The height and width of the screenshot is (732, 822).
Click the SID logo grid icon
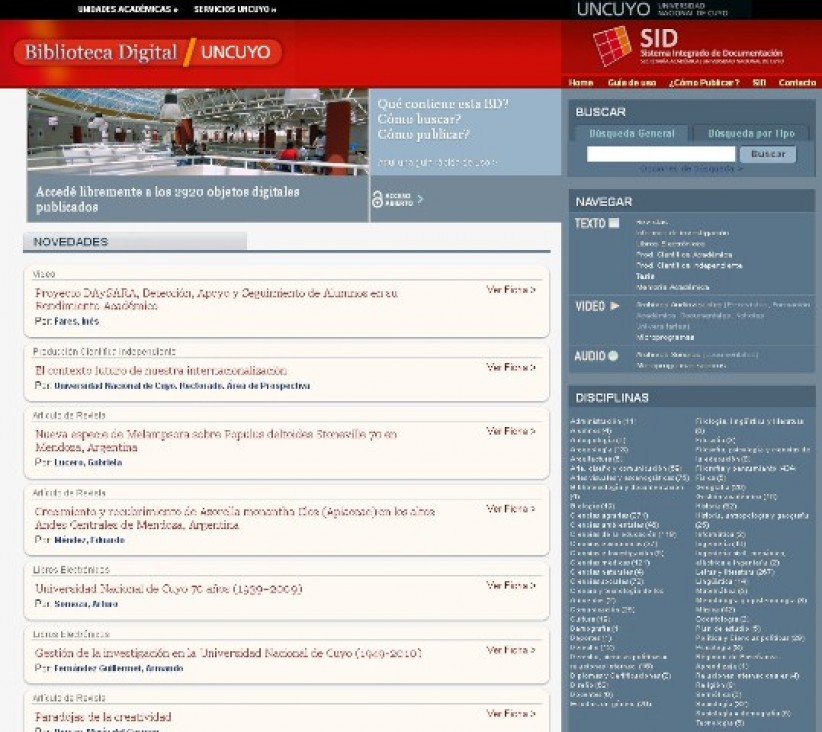click(612, 46)
